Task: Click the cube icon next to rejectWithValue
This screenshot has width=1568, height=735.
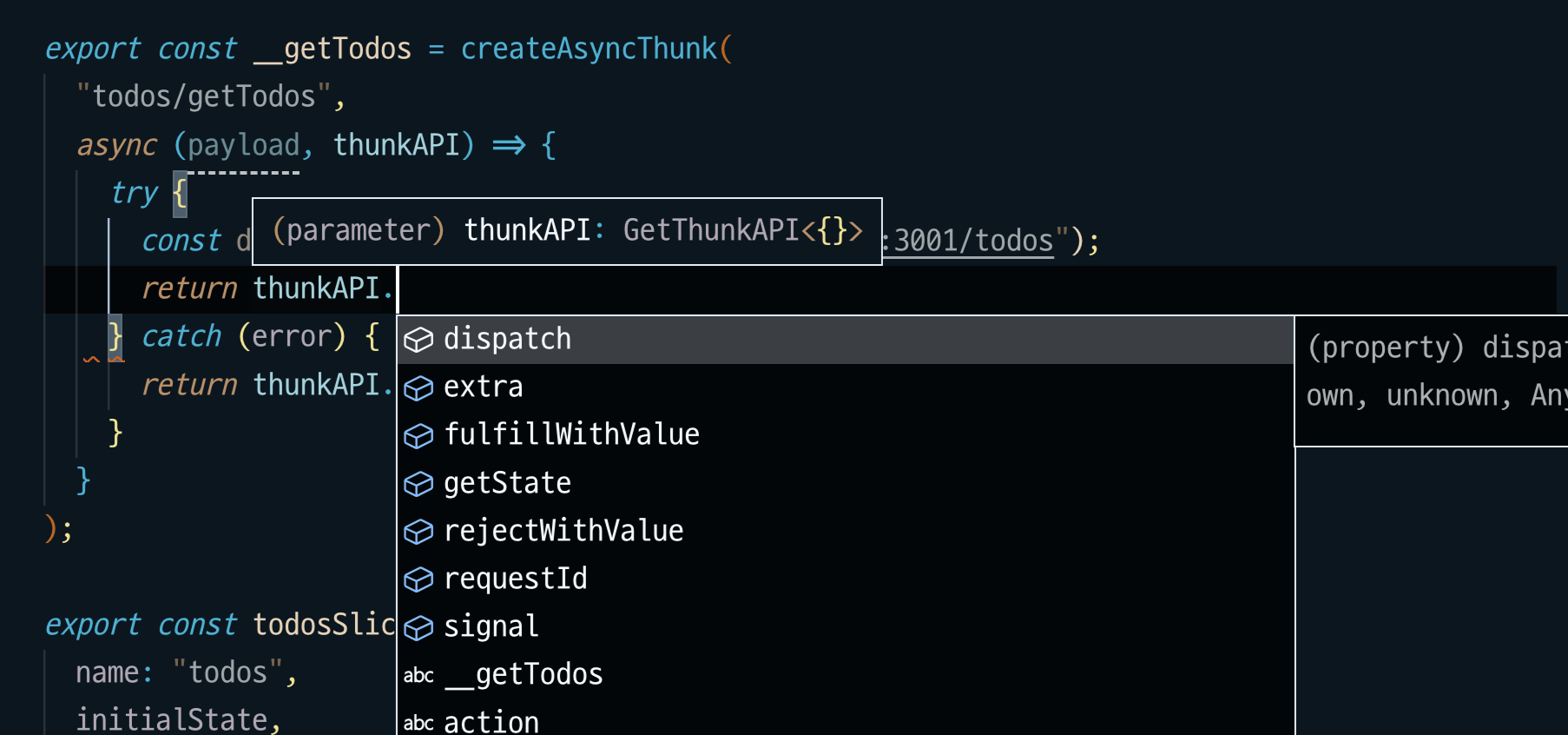Action: pyautogui.click(x=418, y=532)
